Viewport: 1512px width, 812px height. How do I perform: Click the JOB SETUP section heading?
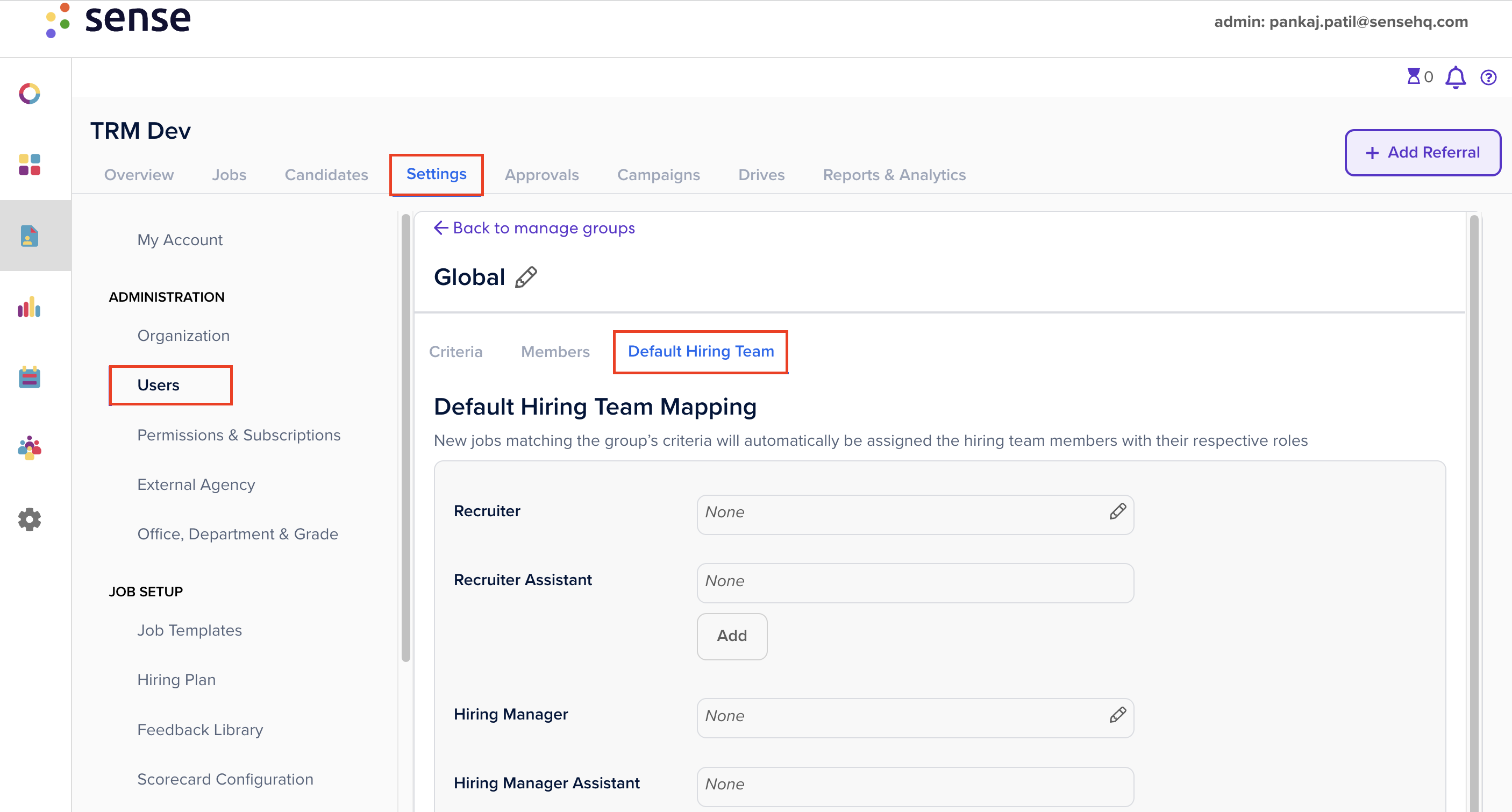(x=146, y=591)
